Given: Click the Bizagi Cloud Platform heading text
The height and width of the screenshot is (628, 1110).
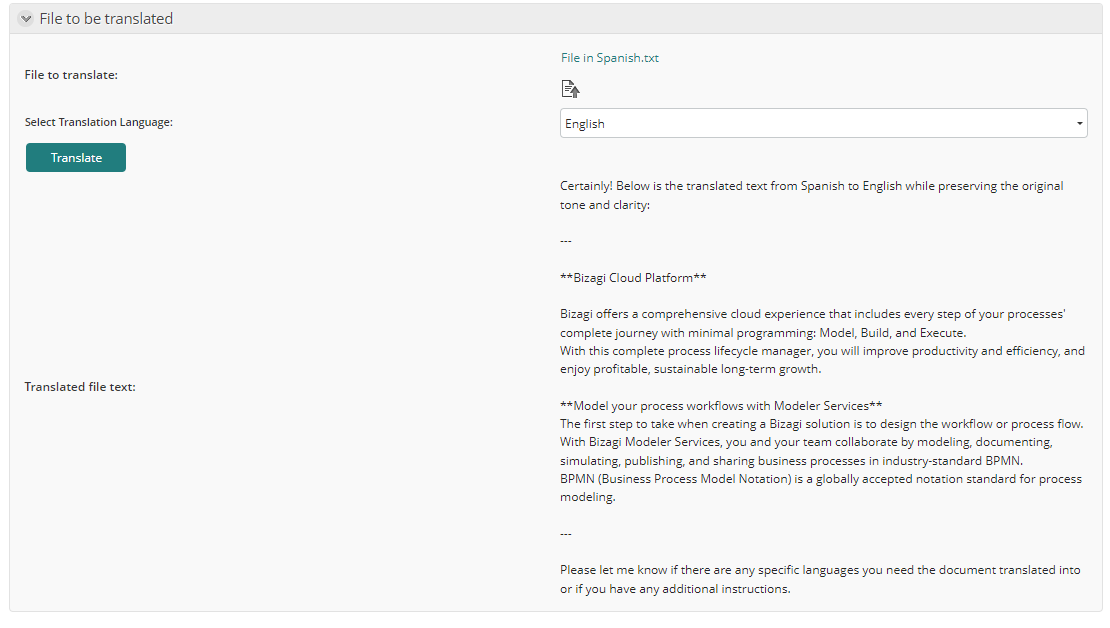Looking at the screenshot, I should pos(633,278).
